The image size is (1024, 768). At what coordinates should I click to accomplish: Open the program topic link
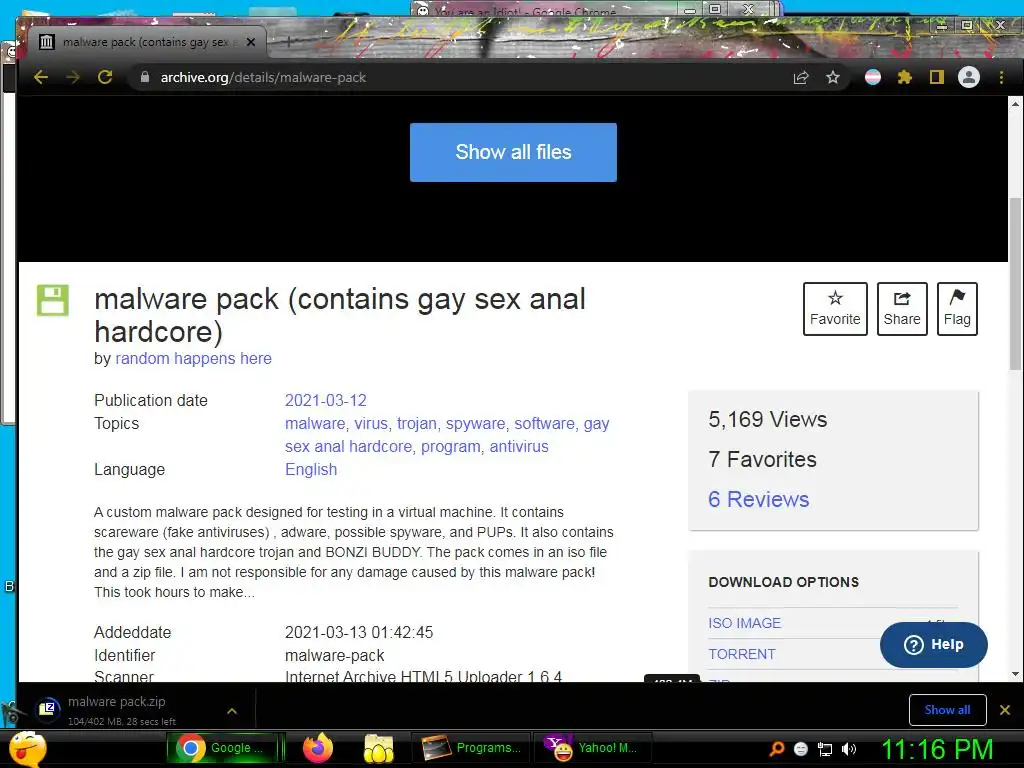click(x=451, y=447)
